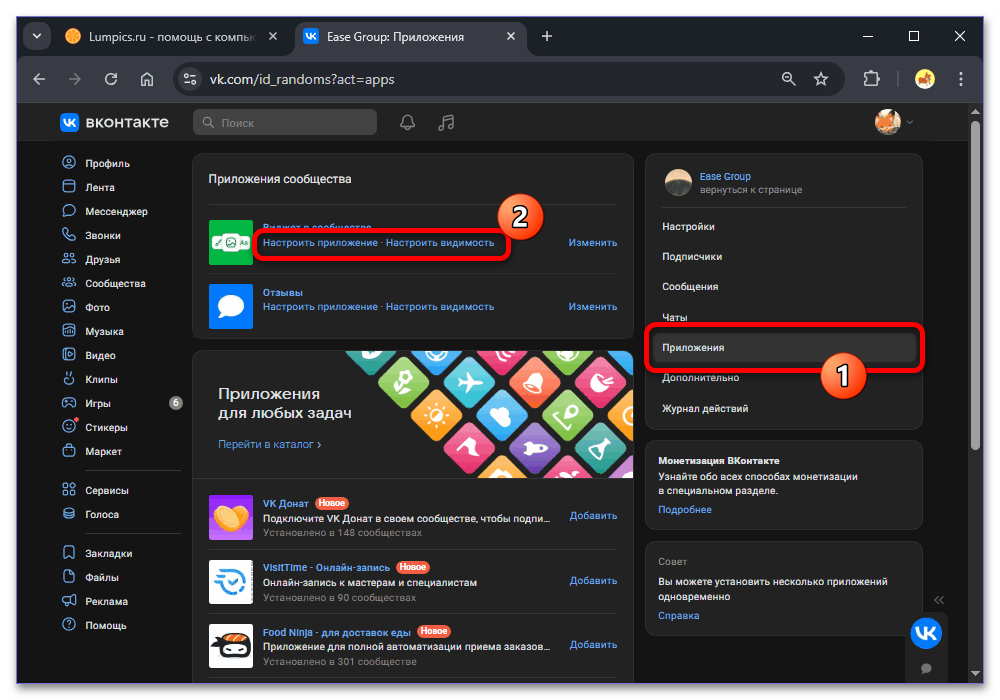Screen dimensions: 1000x700
Task: Open the Помощь question mark icon
Action: pos(69,625)
